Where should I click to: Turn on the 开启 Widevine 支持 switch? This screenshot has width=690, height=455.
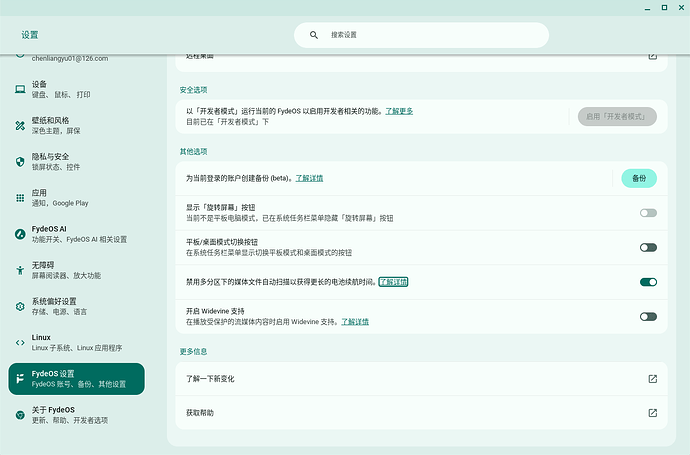(648, 316)
